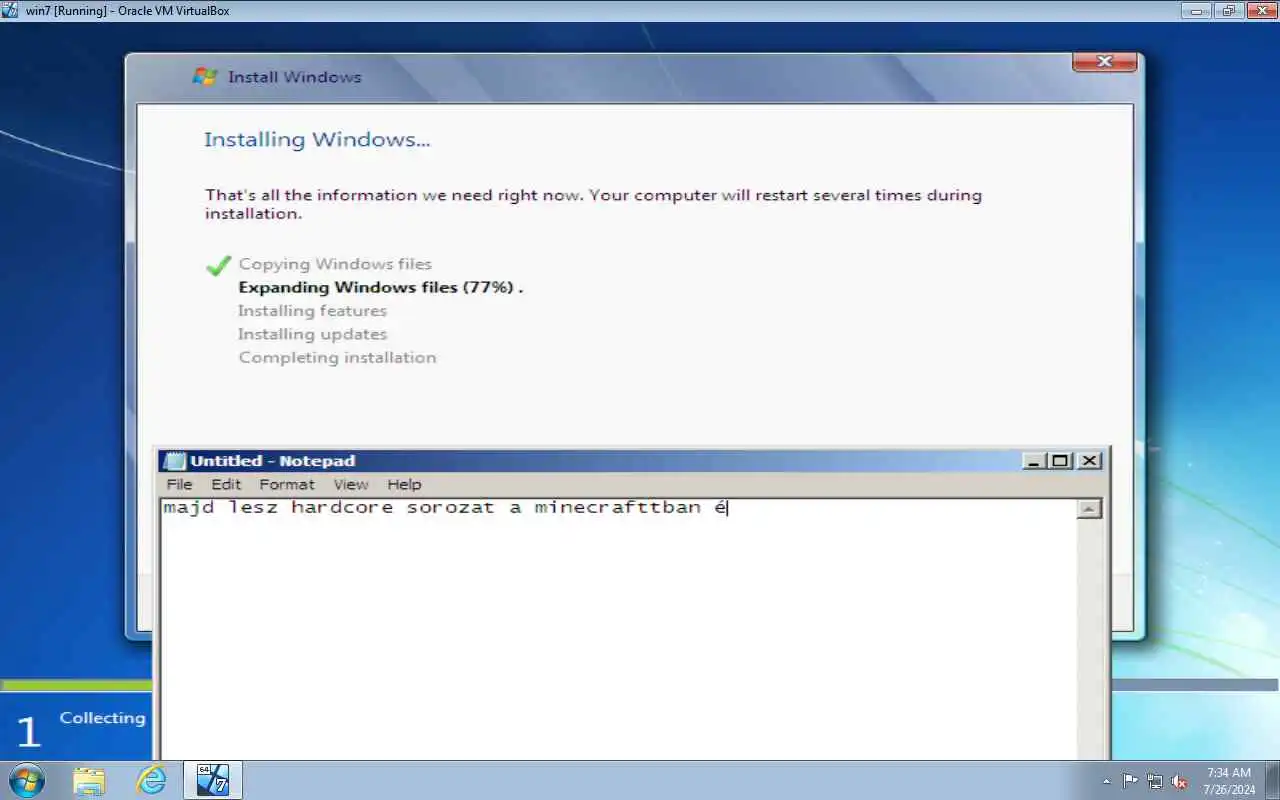1280x800 pixels.
Task: Click the "Completing installation" step
Action: [x=337, y=357]
